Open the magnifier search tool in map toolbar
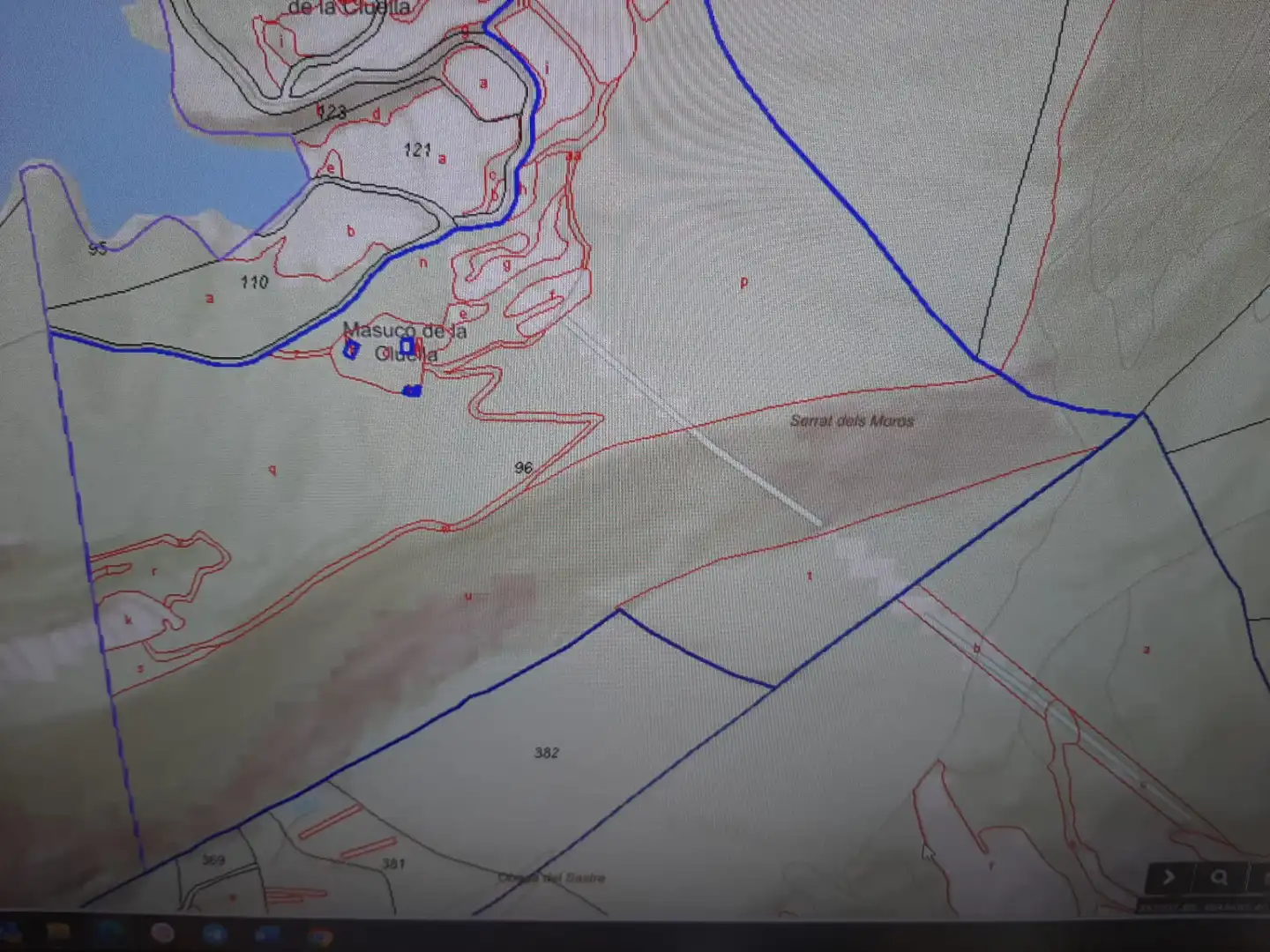 [1219, 877]
